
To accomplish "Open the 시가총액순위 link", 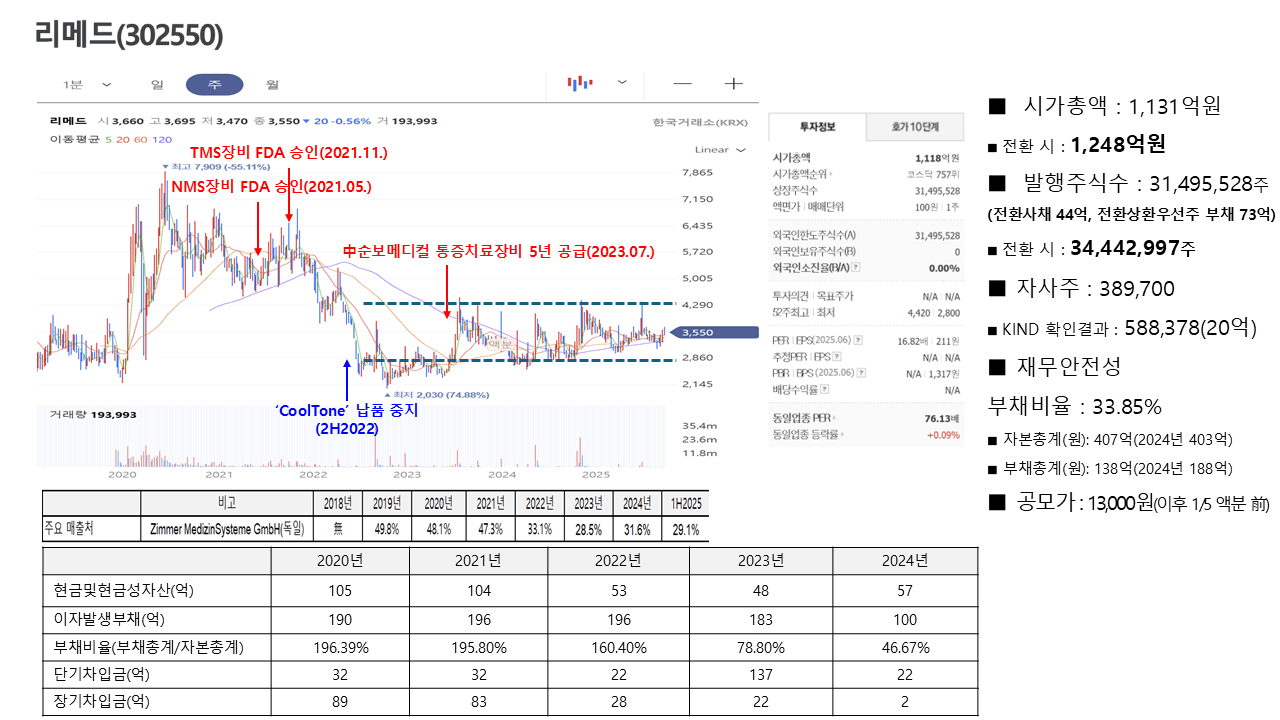I will tap(804, 174).
